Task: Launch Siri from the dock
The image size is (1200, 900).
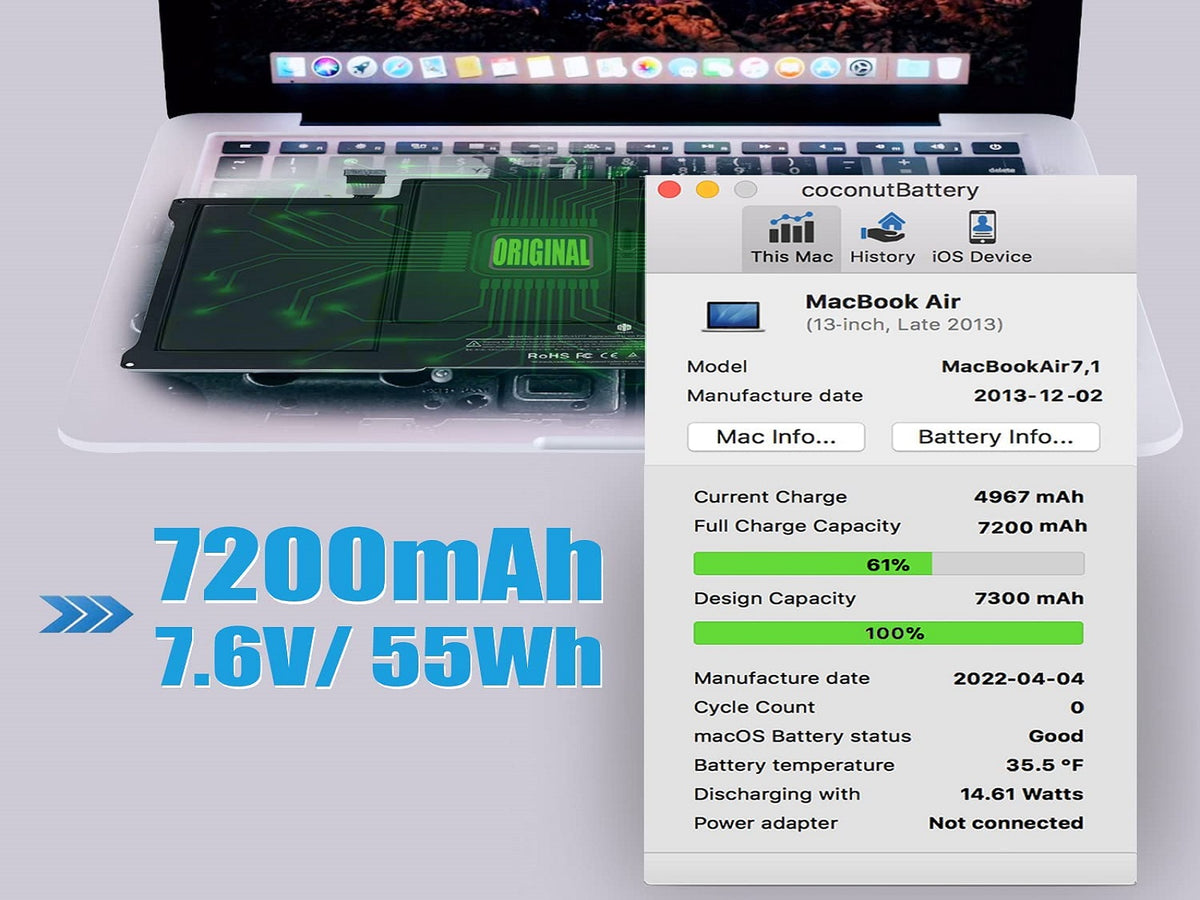Action: (x=326, y=68)
